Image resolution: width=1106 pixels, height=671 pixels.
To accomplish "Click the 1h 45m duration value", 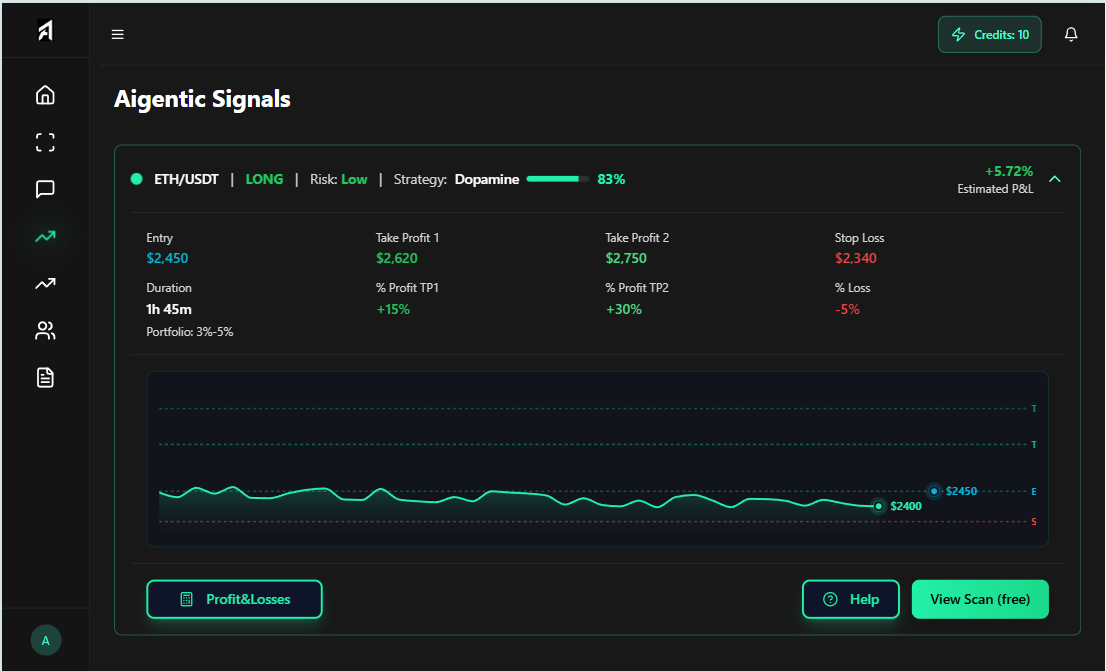I will 169,309.
